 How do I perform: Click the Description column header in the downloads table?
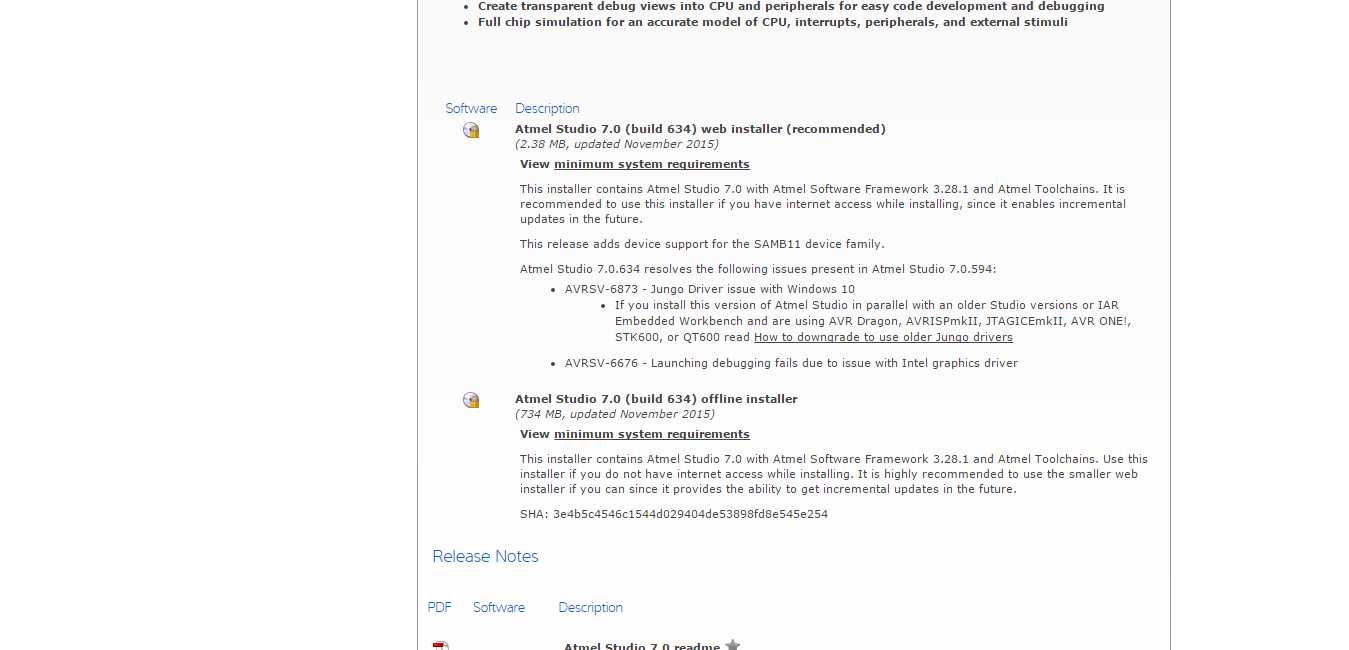(x=547, y=108)
